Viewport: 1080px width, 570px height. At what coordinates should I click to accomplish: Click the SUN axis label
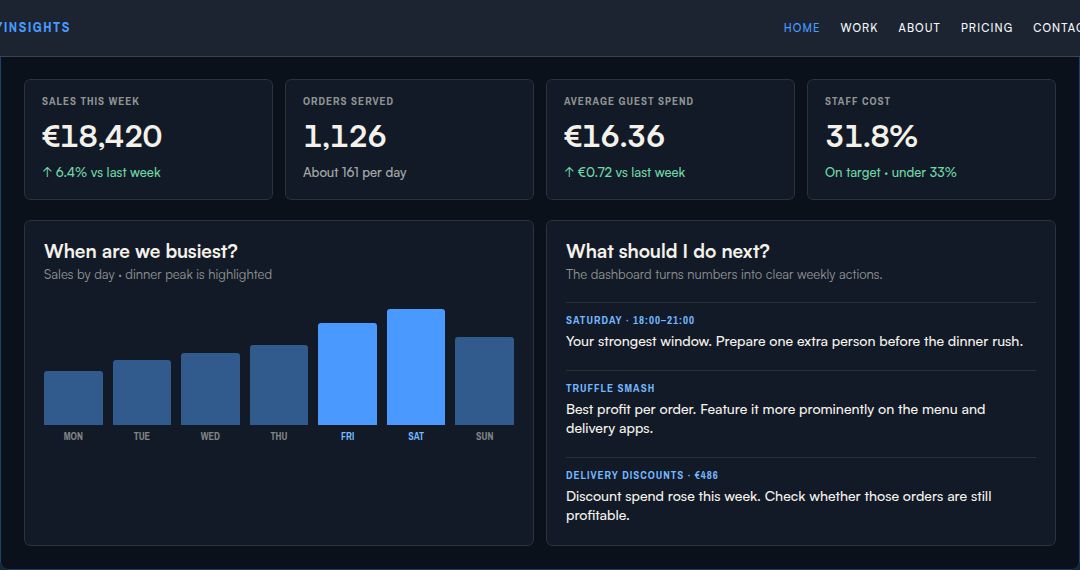(x=484, y=436)
